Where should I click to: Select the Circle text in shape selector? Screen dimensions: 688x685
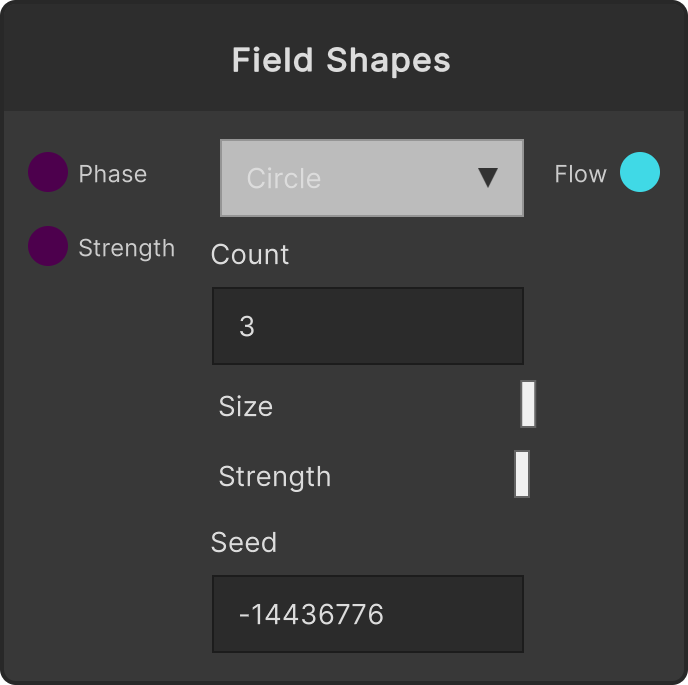coord(284,178)
